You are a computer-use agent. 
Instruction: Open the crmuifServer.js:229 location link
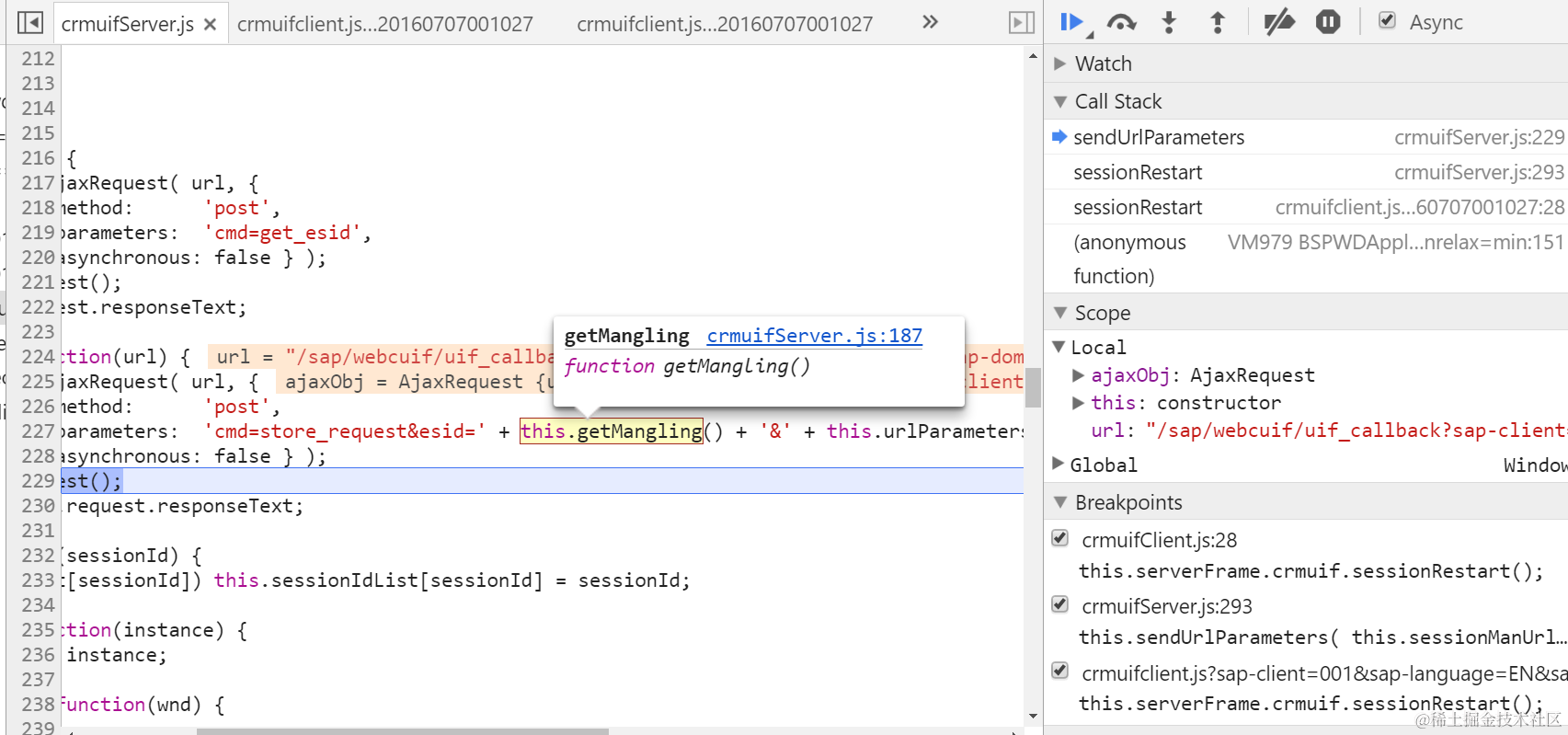click(1479, 137)
